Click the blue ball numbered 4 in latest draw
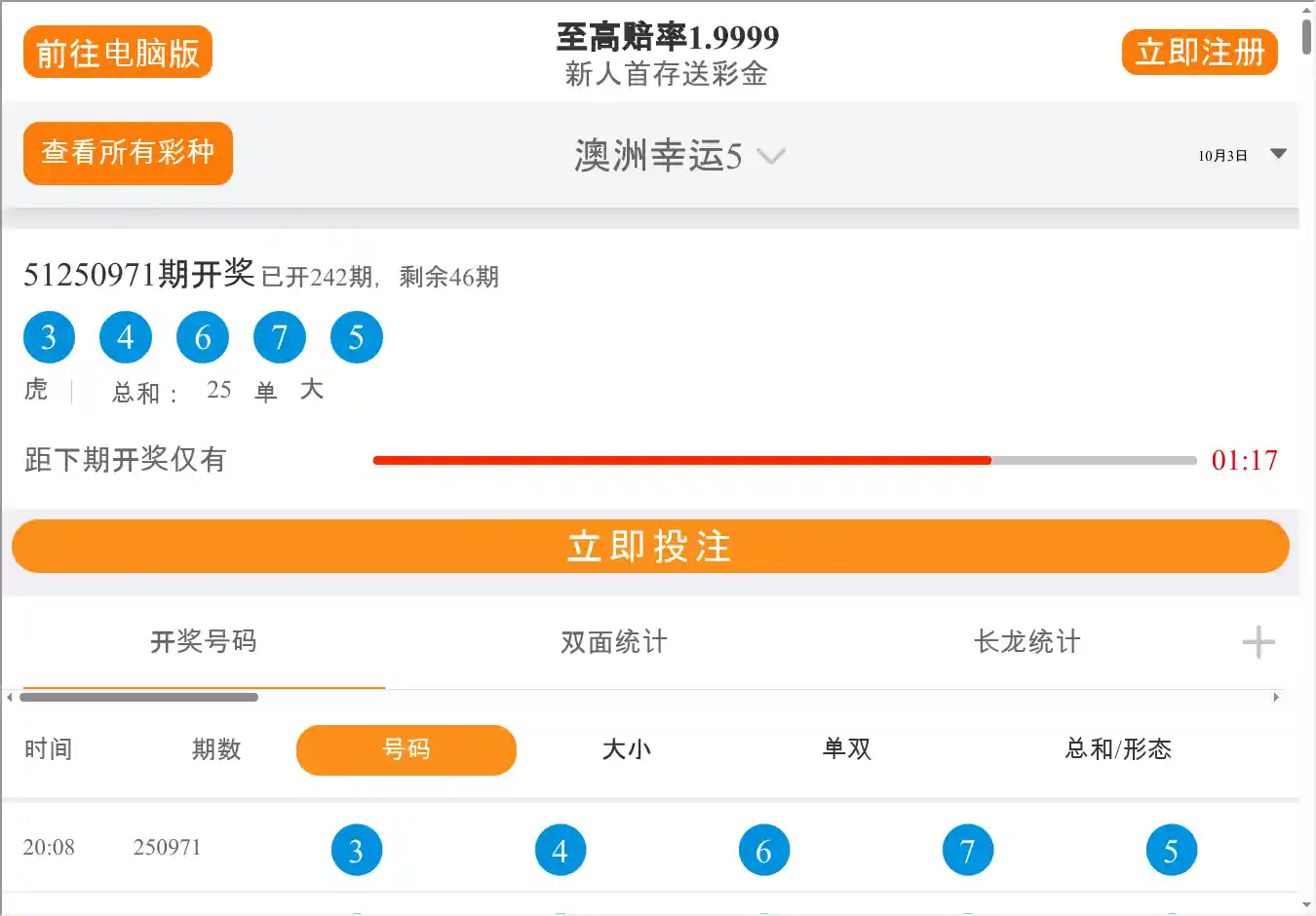1316x916 pixels. click(x=126, y=337)
